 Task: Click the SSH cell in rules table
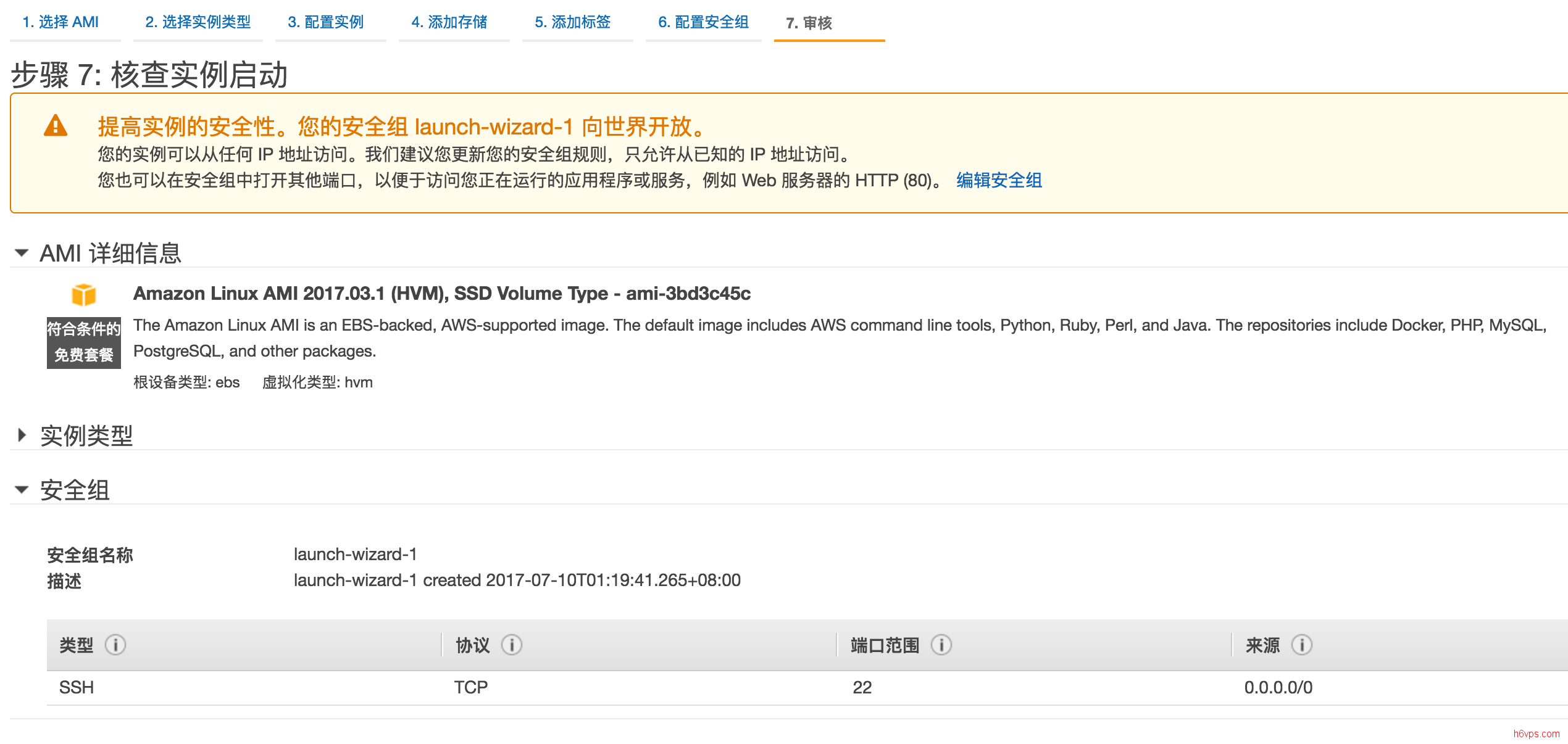77,687
